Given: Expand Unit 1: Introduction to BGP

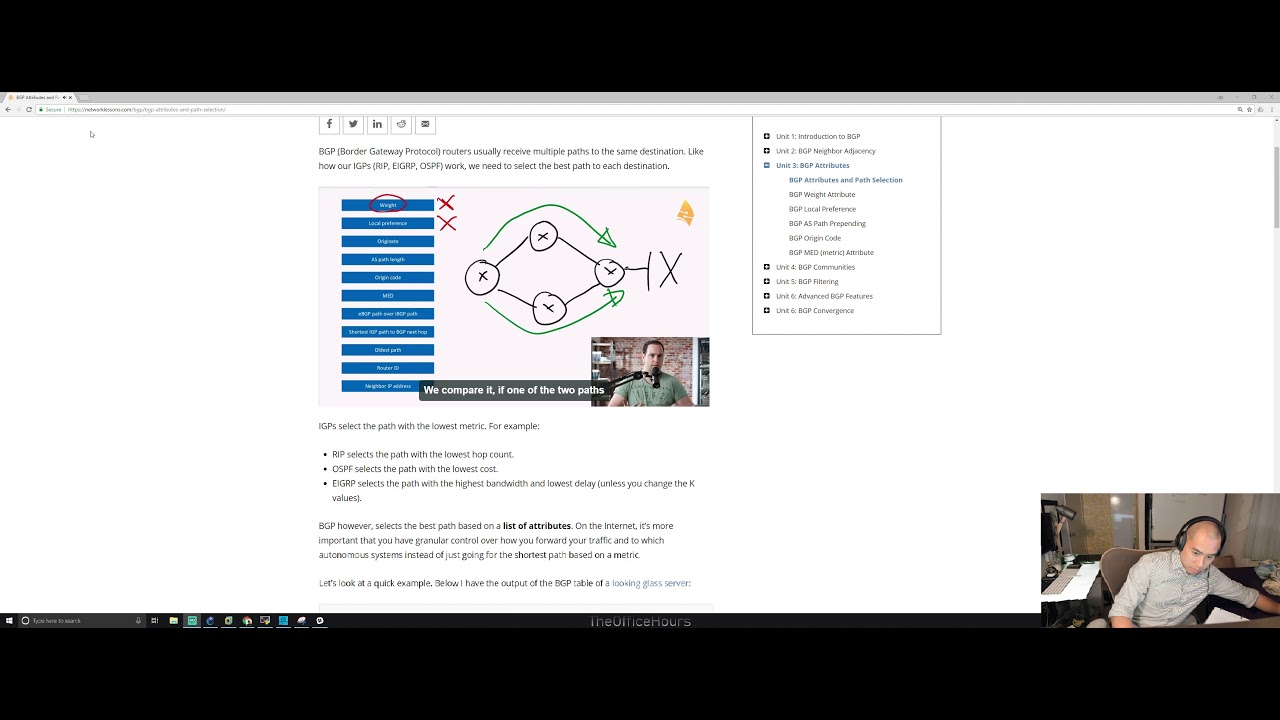Looking at the screenshot, I should pyautogui.click(x=767, y=136).
